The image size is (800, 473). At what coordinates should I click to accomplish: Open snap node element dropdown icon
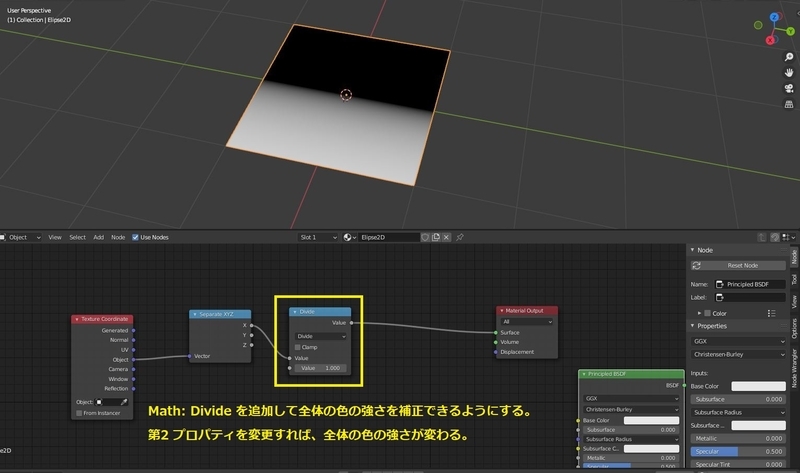[x=789, y=237]
